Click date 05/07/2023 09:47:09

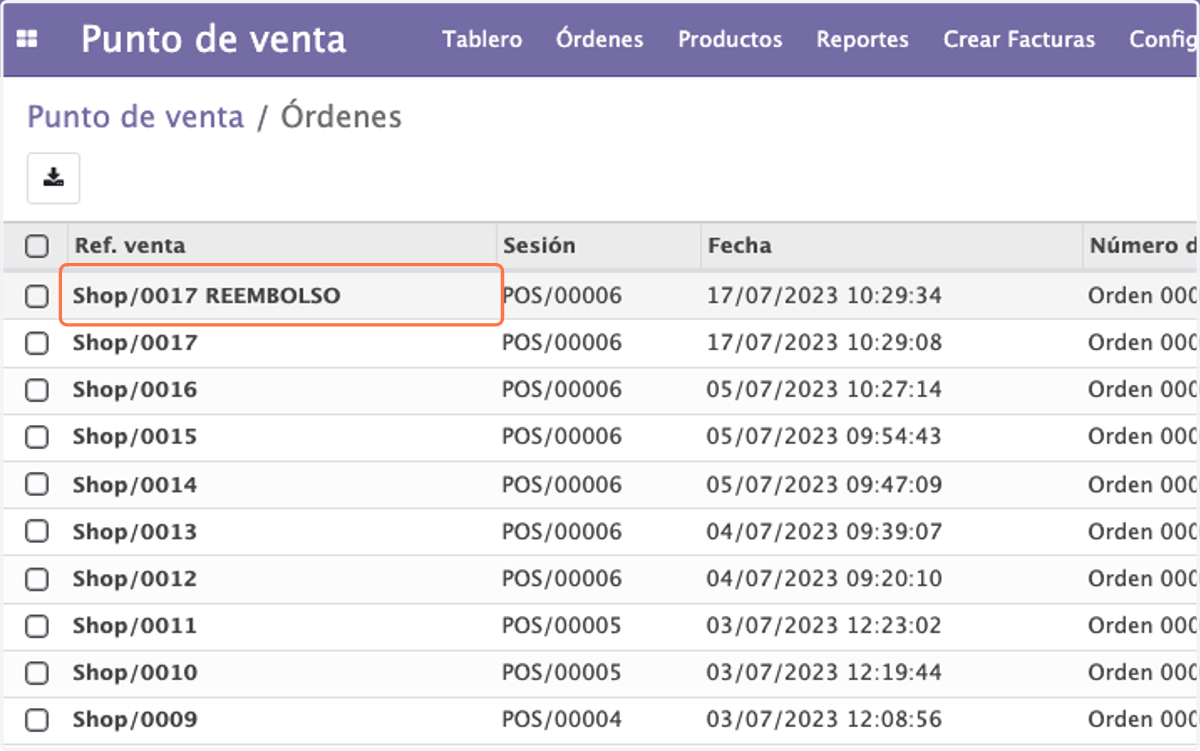(825, 485)
